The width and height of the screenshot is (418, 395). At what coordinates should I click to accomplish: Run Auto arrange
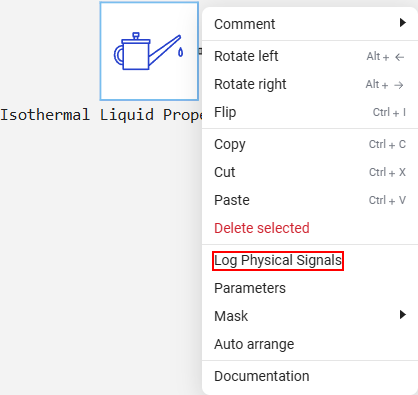(310, 344)
